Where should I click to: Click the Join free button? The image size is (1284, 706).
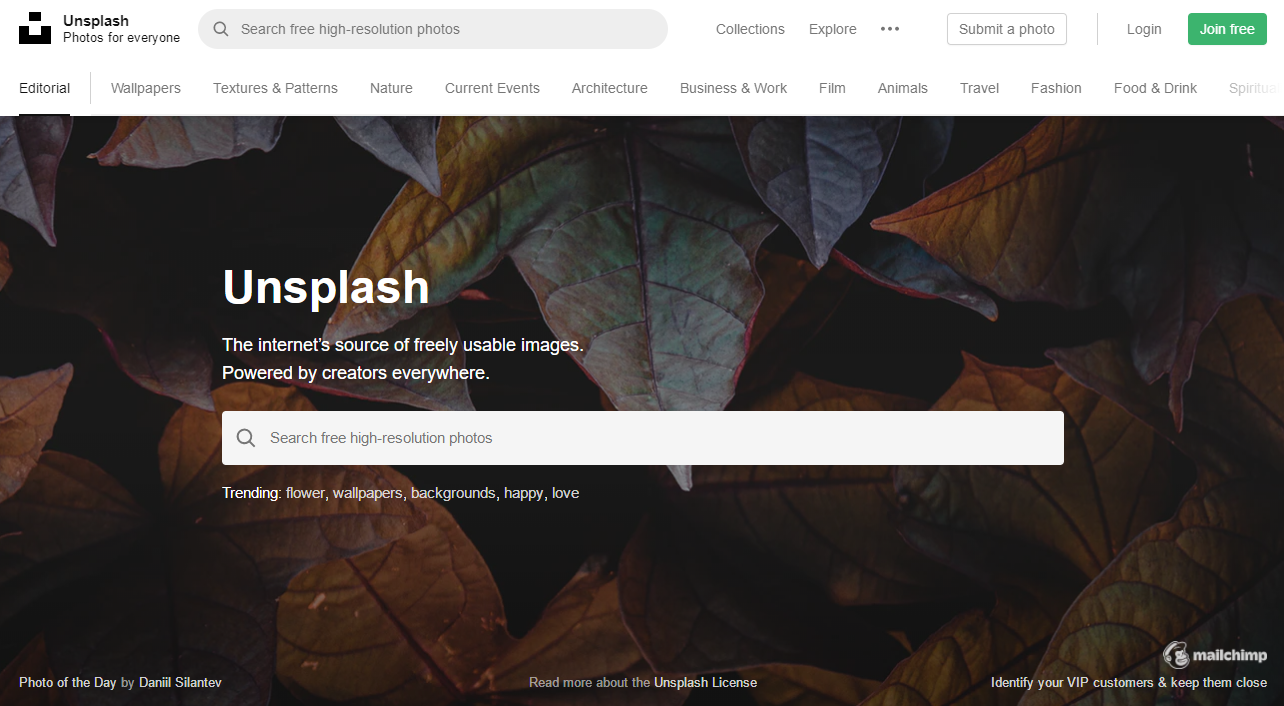[x=1227, y=29]
